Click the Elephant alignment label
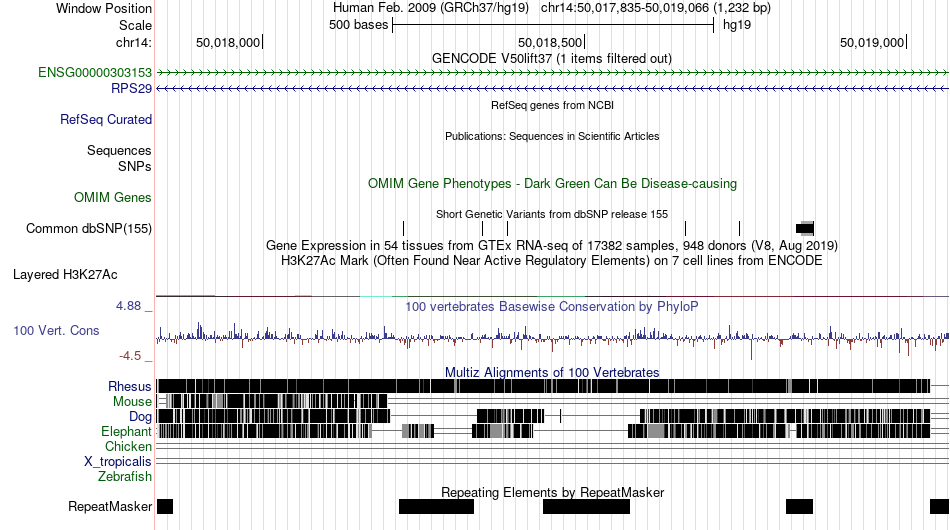This screenshot has height=530, width=950. coord(126,431)
